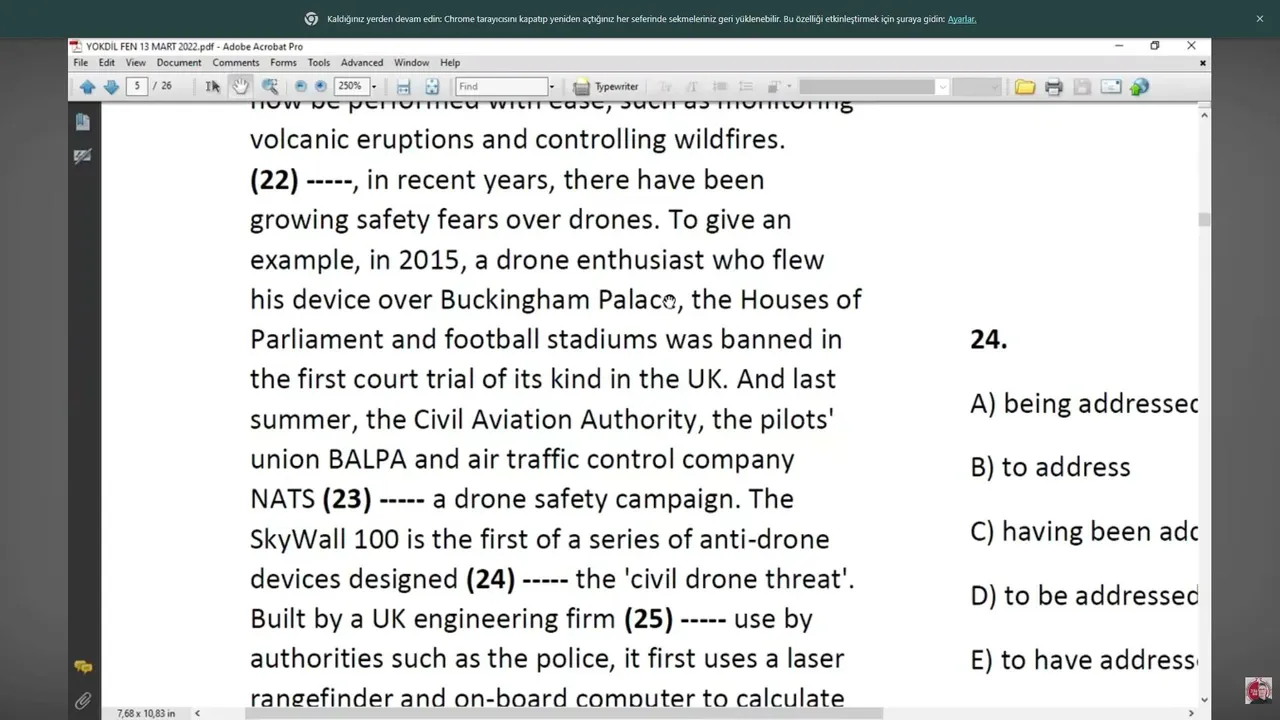Click the vertical scrollbar thumb
Screen dimensions: 1280x720
coord(1204,219)
